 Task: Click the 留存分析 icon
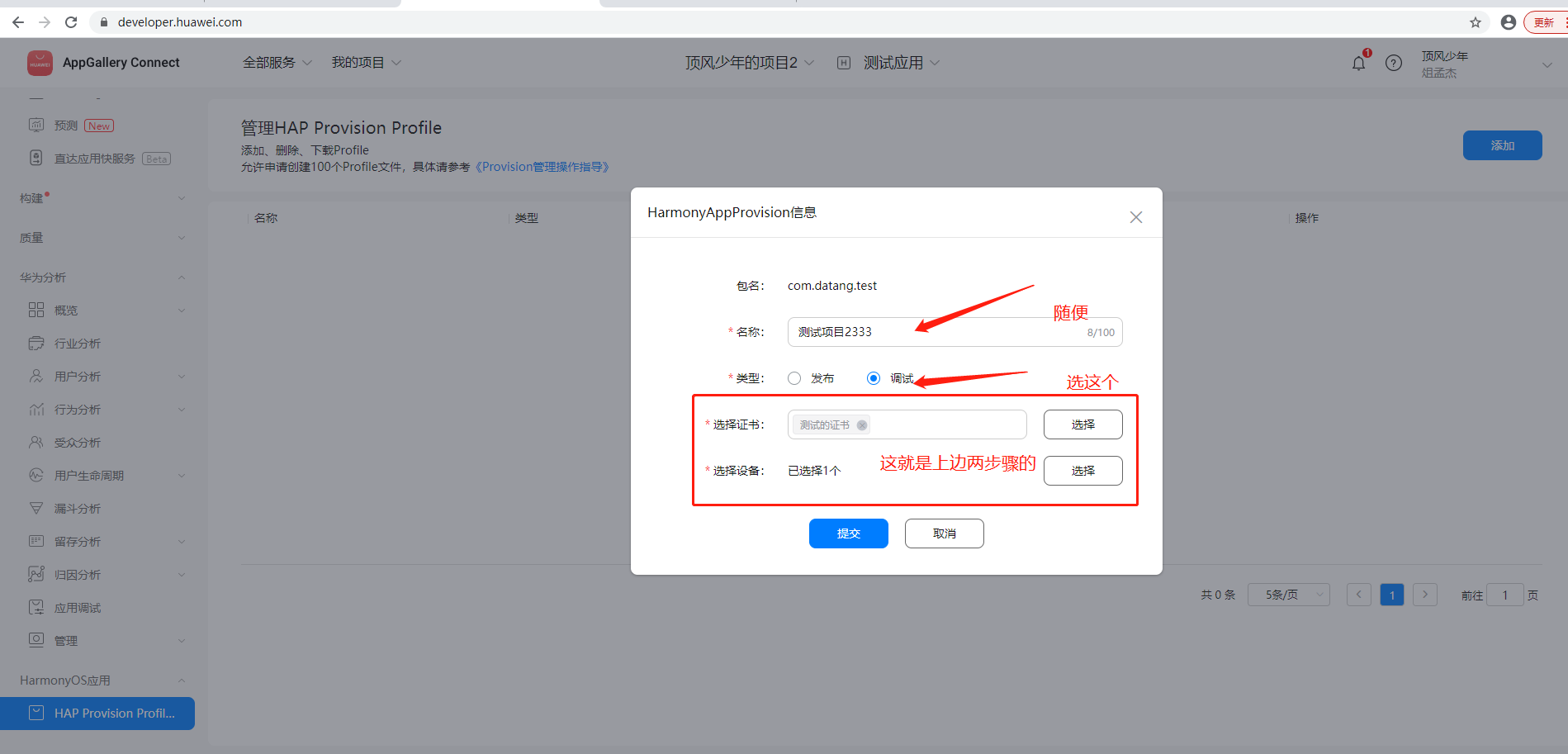[36, 541]
